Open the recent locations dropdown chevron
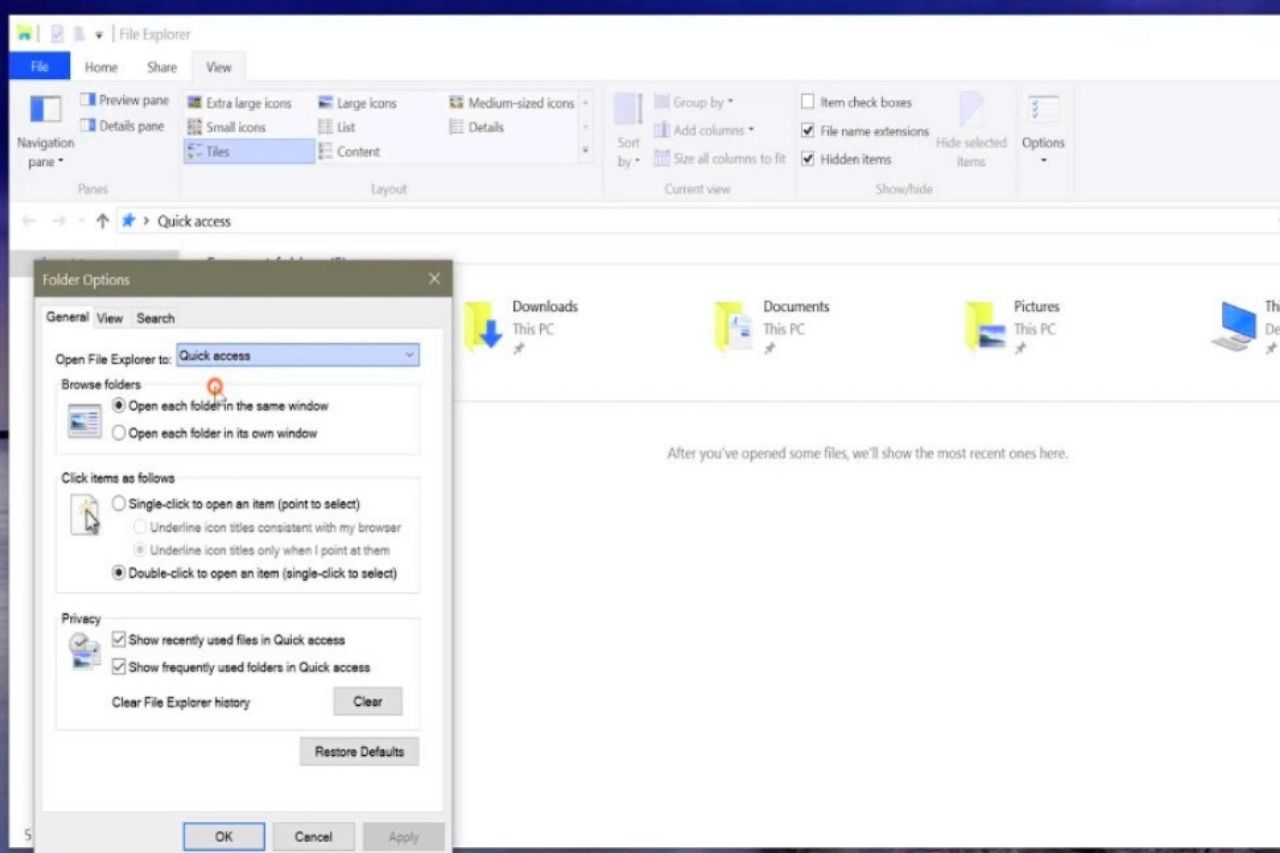This screenshot has height=853, width=1280. [x=80, y=221]
